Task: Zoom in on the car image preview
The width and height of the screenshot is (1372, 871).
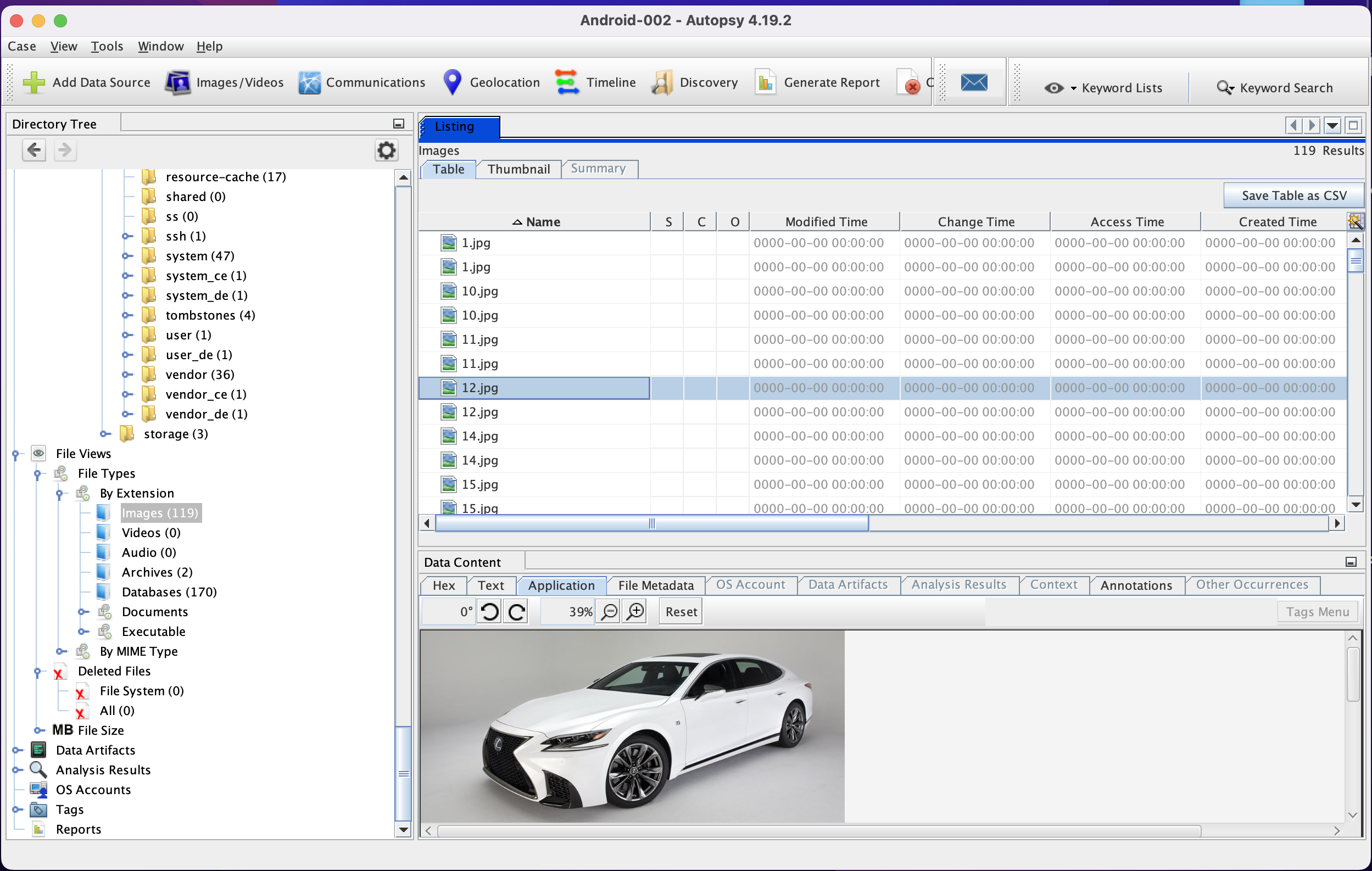Action: point(634,611)
